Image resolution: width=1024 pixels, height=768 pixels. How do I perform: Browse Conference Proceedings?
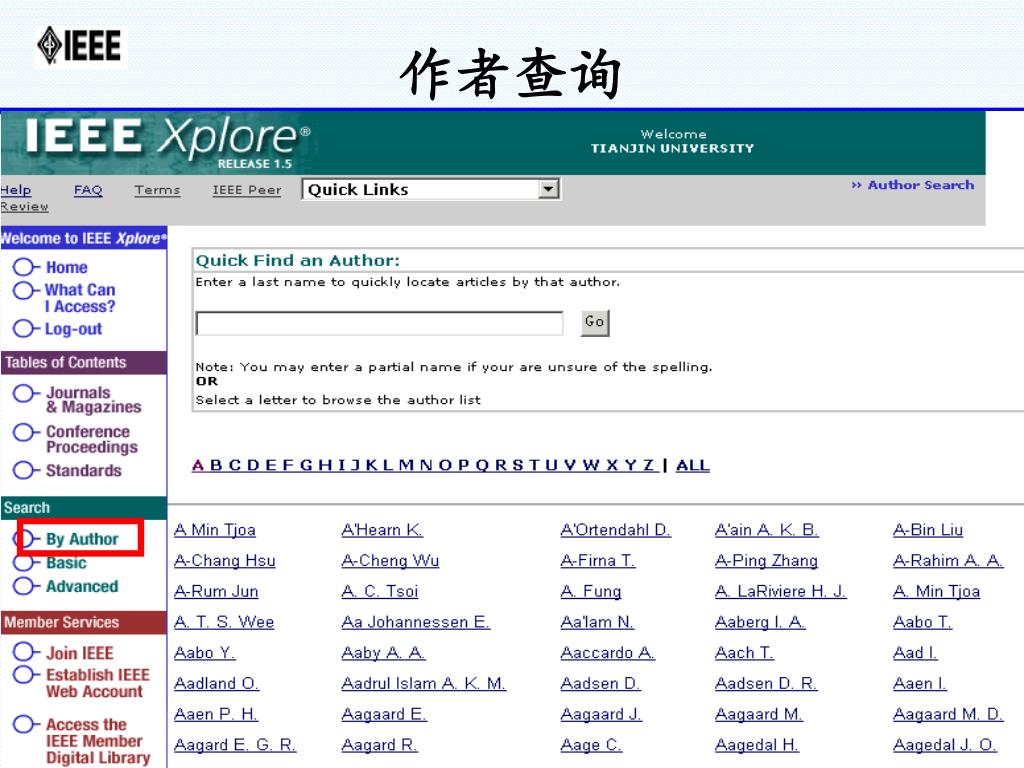click(x=91, y=440)
